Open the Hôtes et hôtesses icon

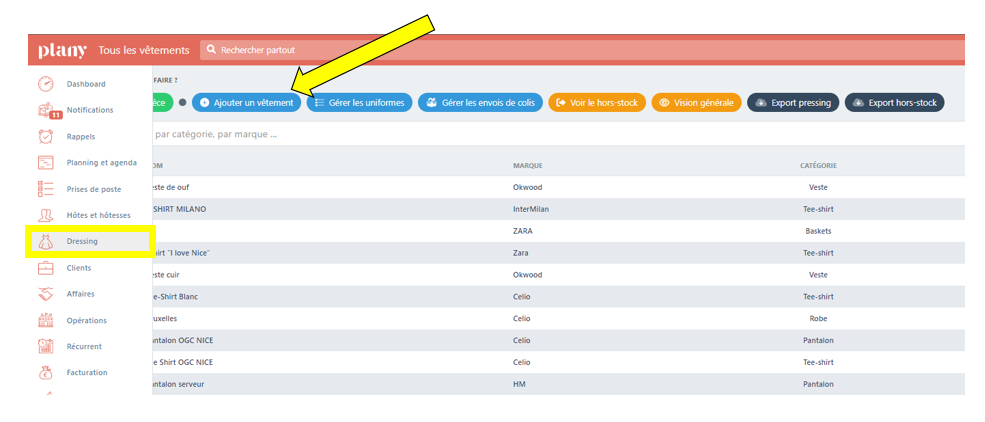coord(45,215)
